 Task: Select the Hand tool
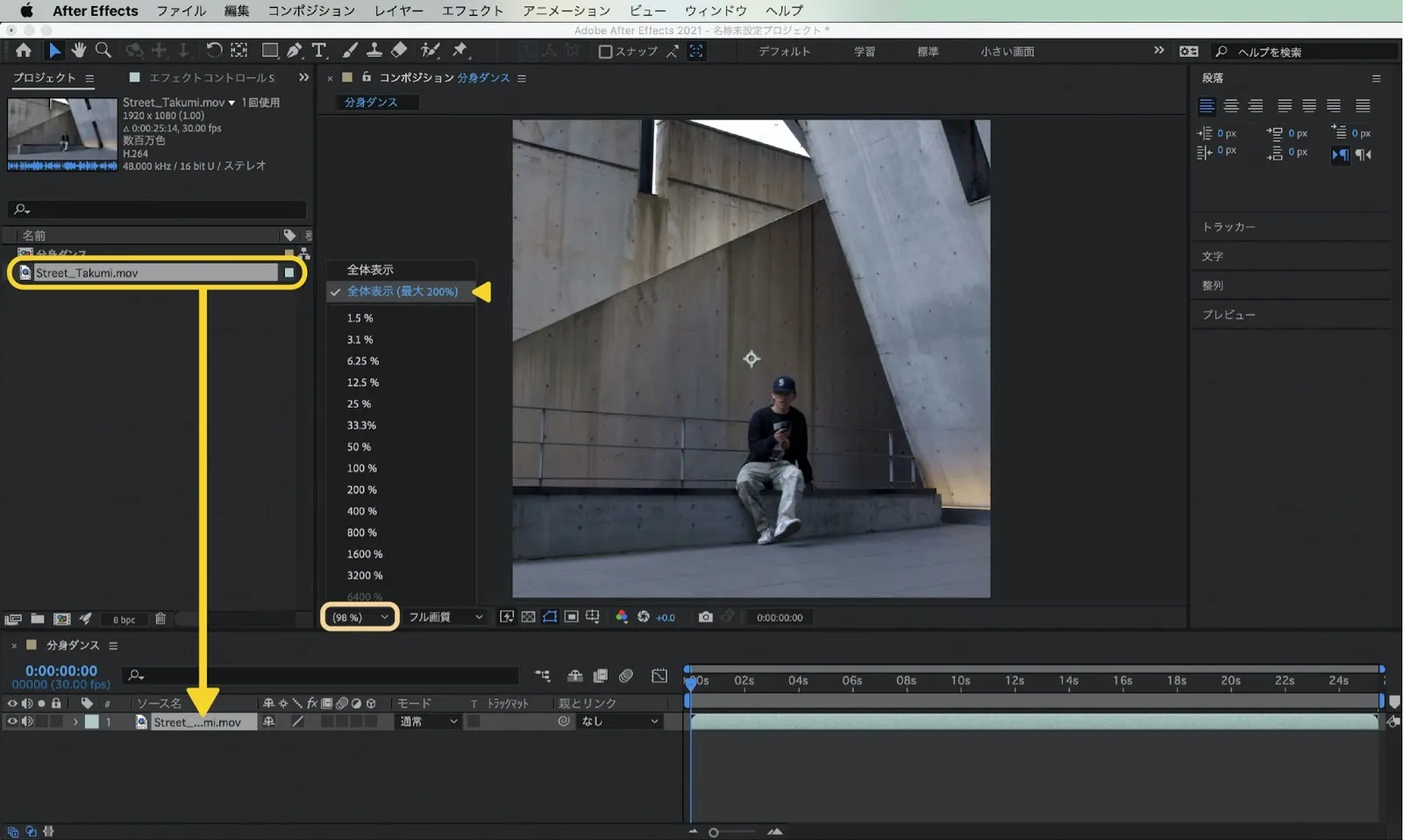click(79, 50)
